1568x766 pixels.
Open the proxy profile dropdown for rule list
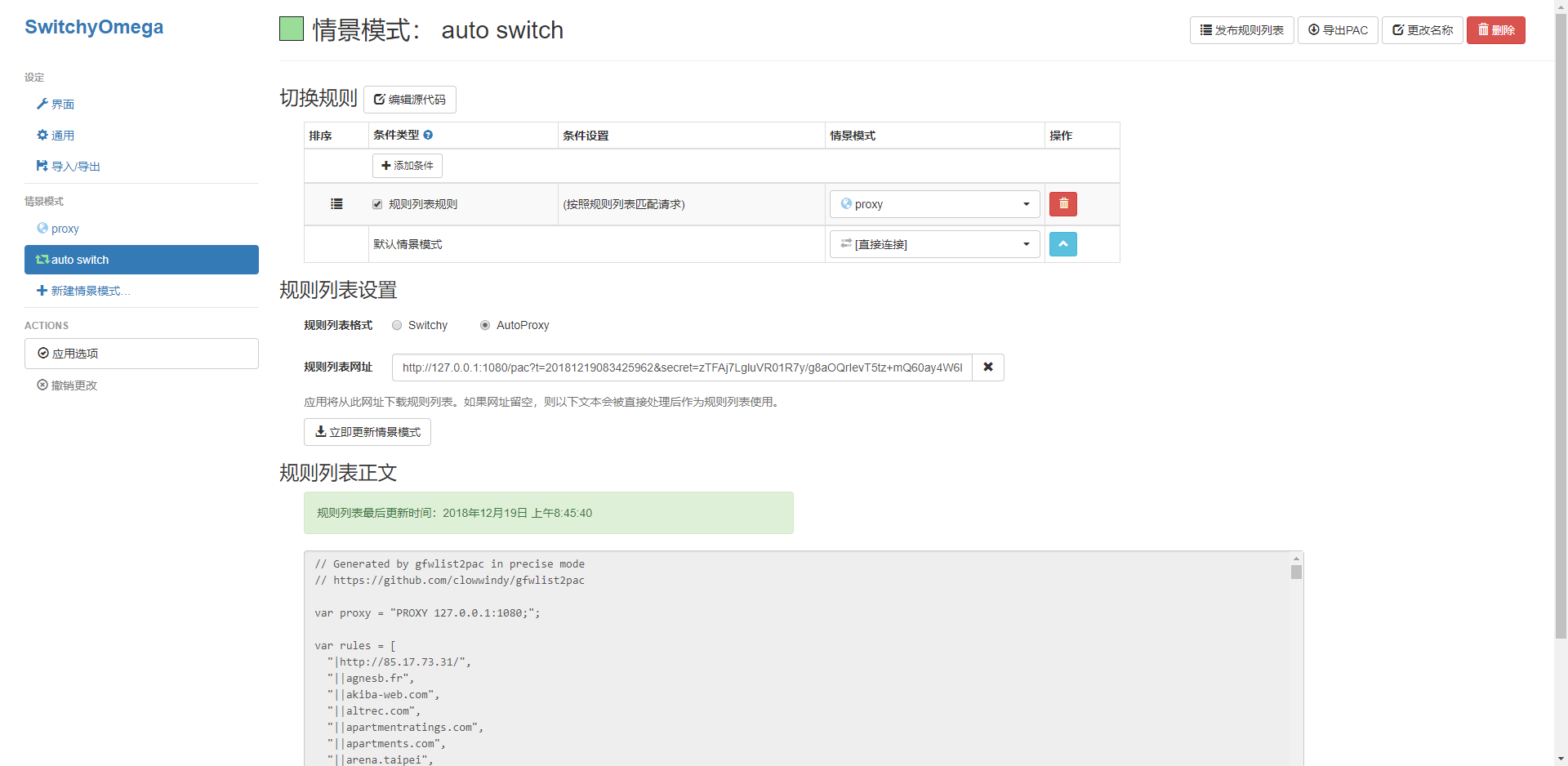click(935, 204)
